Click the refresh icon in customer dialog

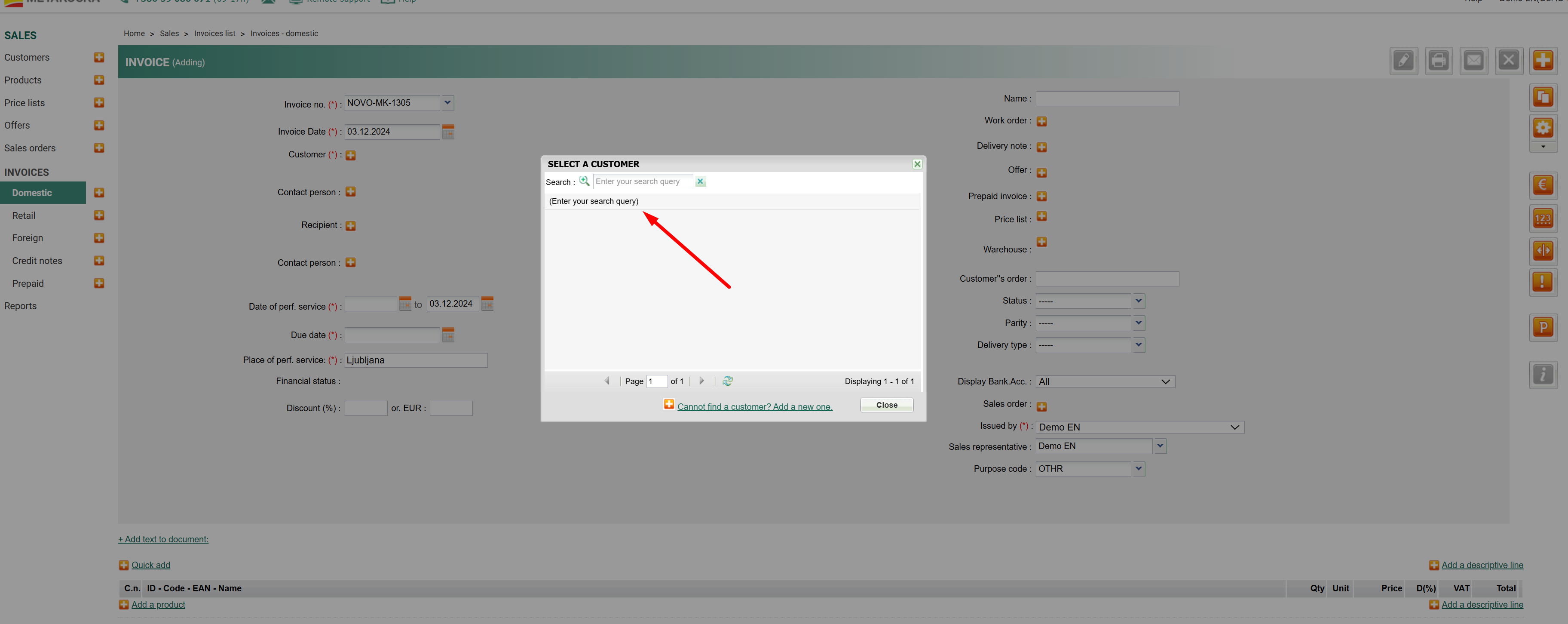coord(727,381)
